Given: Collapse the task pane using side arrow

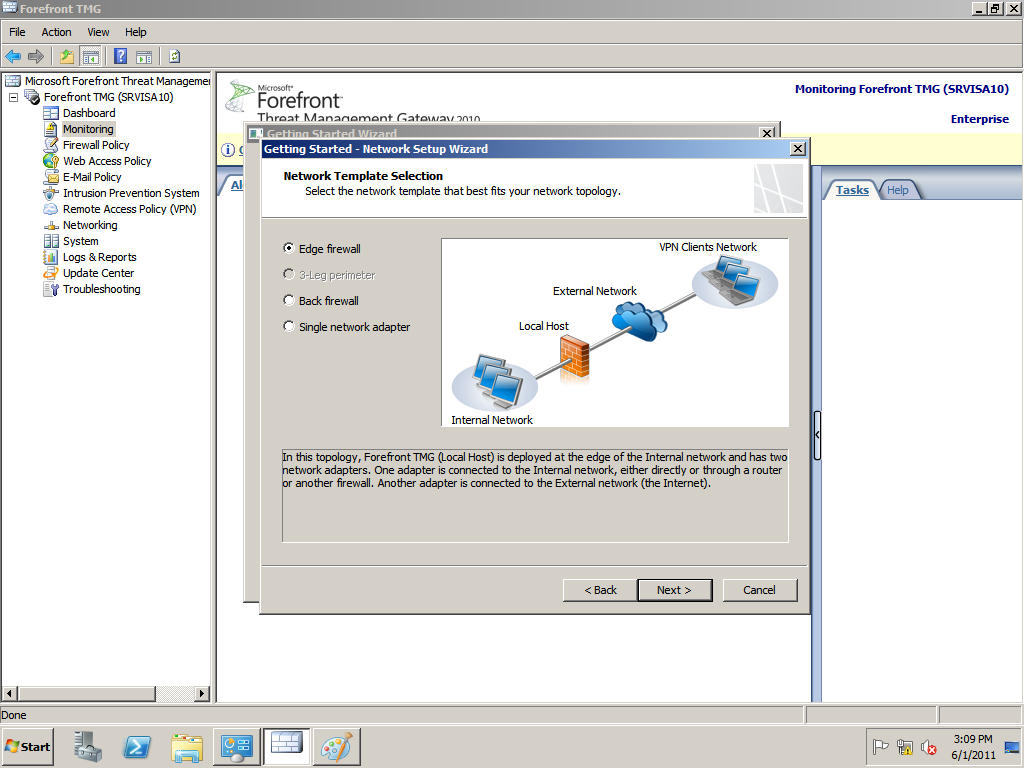Looking at the screenshot, I should (x=817, y=435).
